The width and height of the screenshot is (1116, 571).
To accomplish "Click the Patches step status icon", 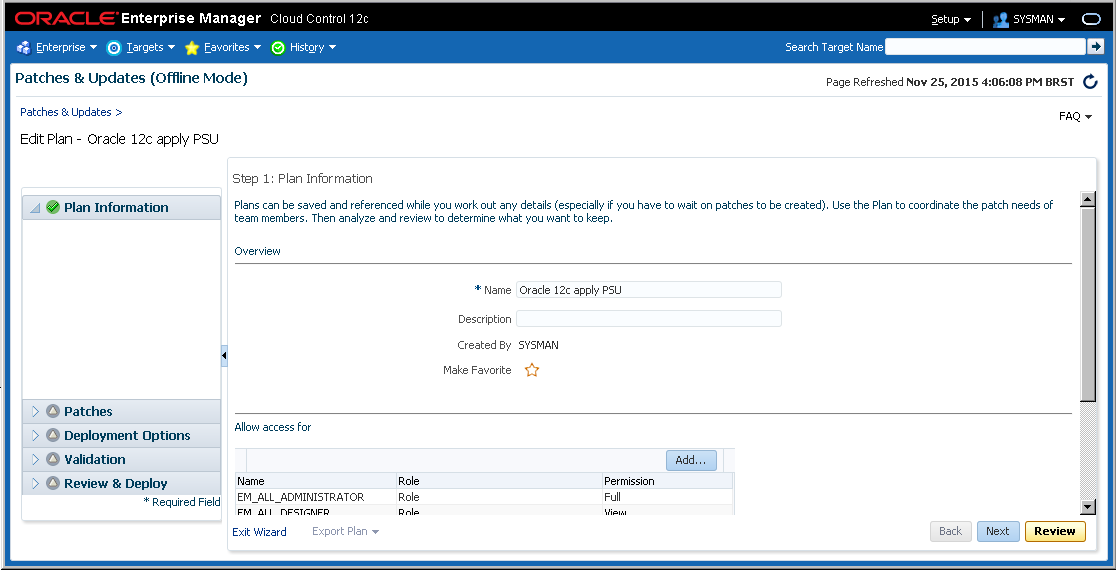I will click(x=52, y=412).
